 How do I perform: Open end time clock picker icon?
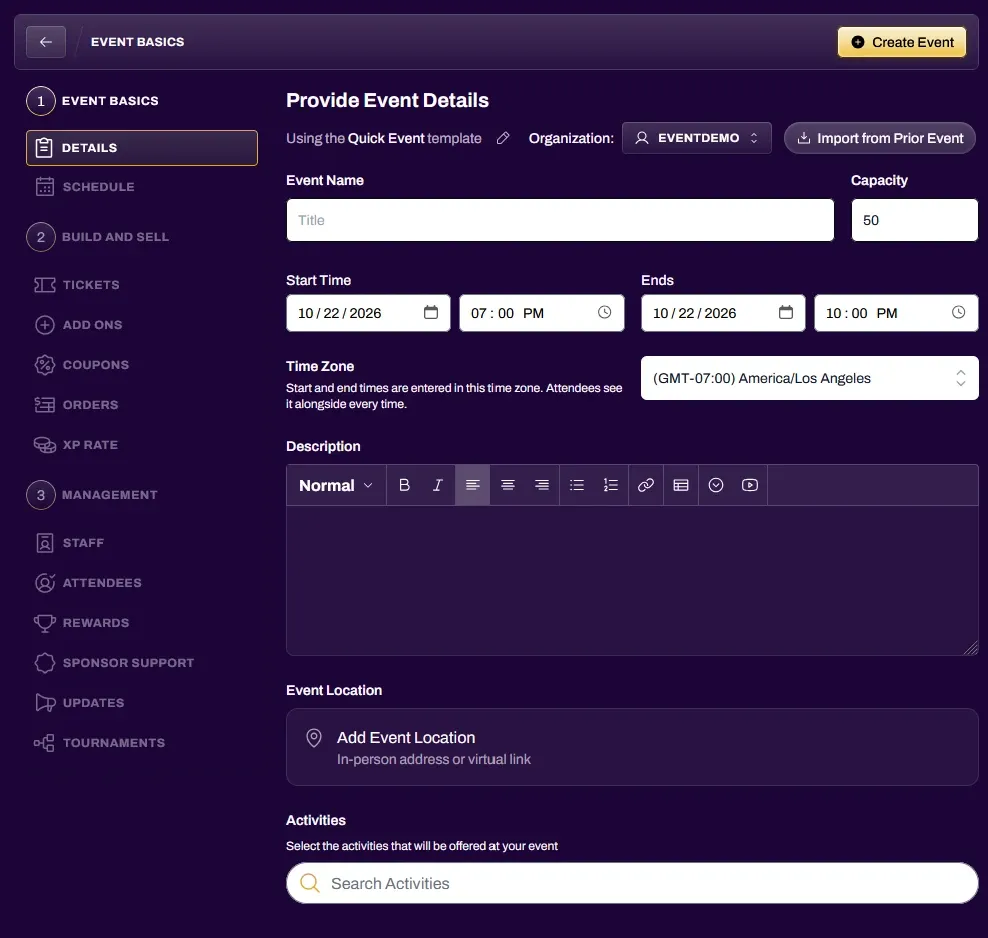(958, 312)
